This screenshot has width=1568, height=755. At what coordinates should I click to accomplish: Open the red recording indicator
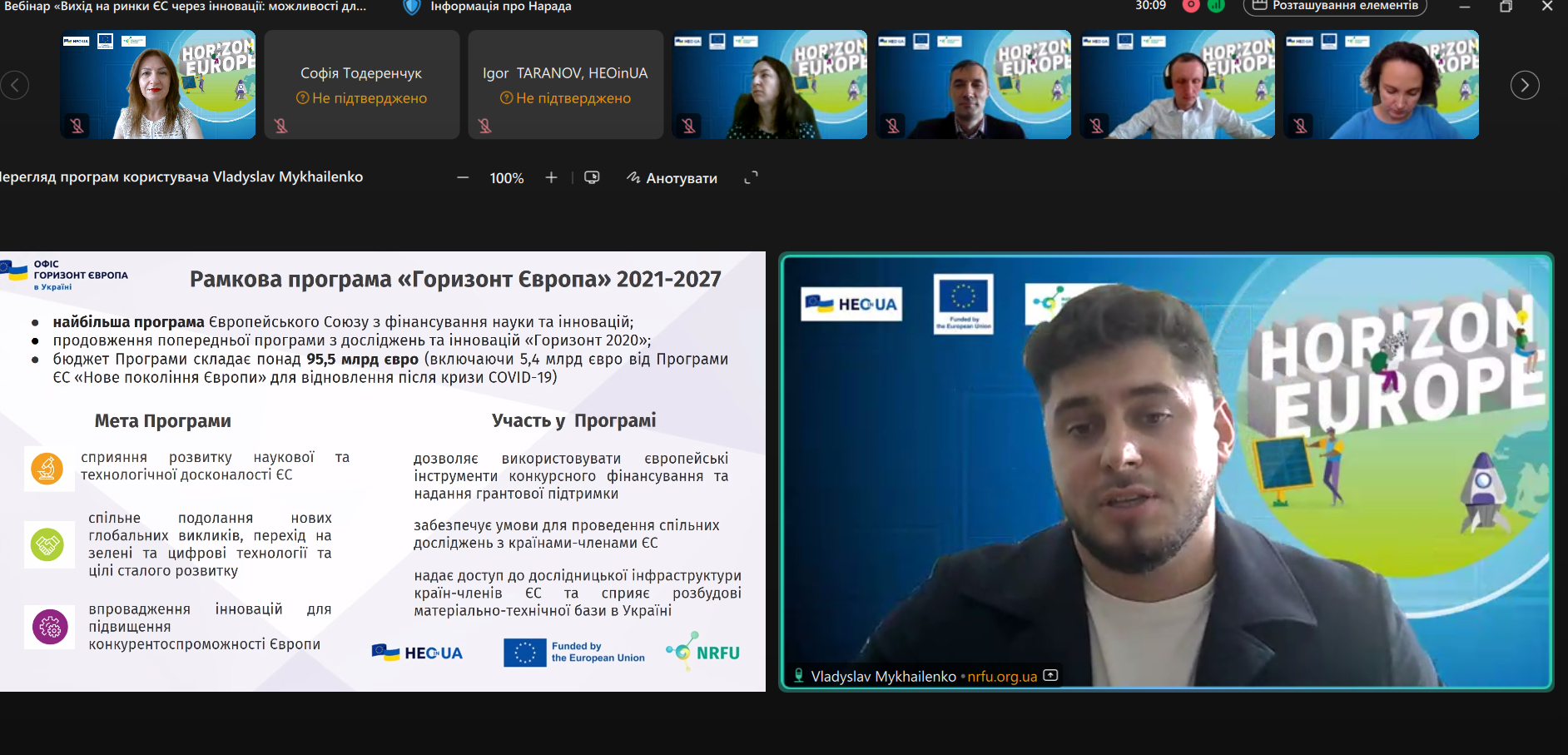coord(1191,6)
